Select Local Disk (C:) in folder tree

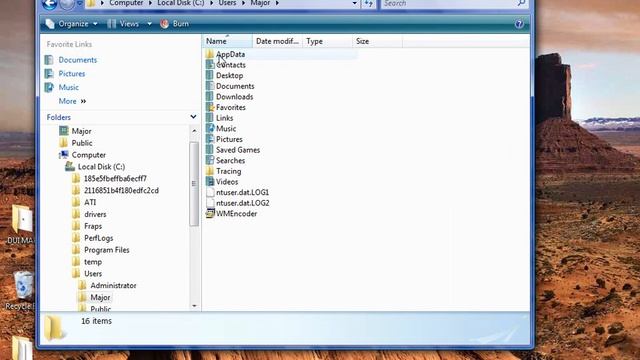tap(101, 167)
